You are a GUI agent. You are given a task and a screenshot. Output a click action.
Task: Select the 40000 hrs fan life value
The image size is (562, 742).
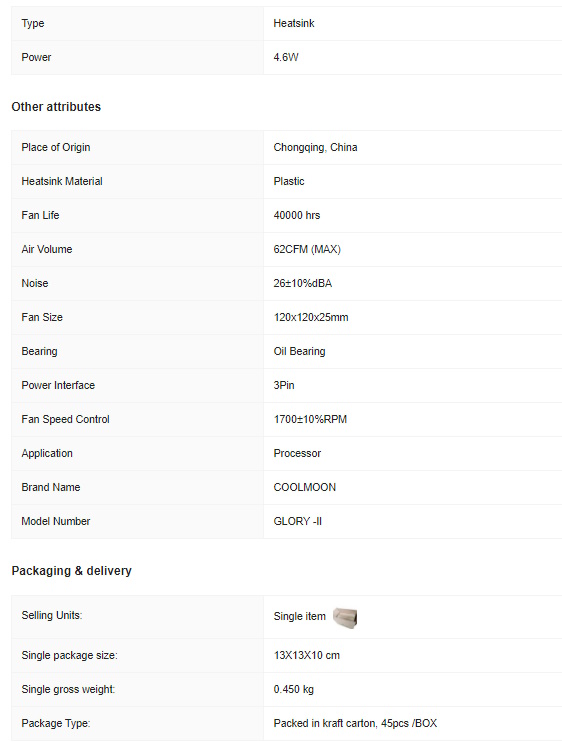click(297, 215)
